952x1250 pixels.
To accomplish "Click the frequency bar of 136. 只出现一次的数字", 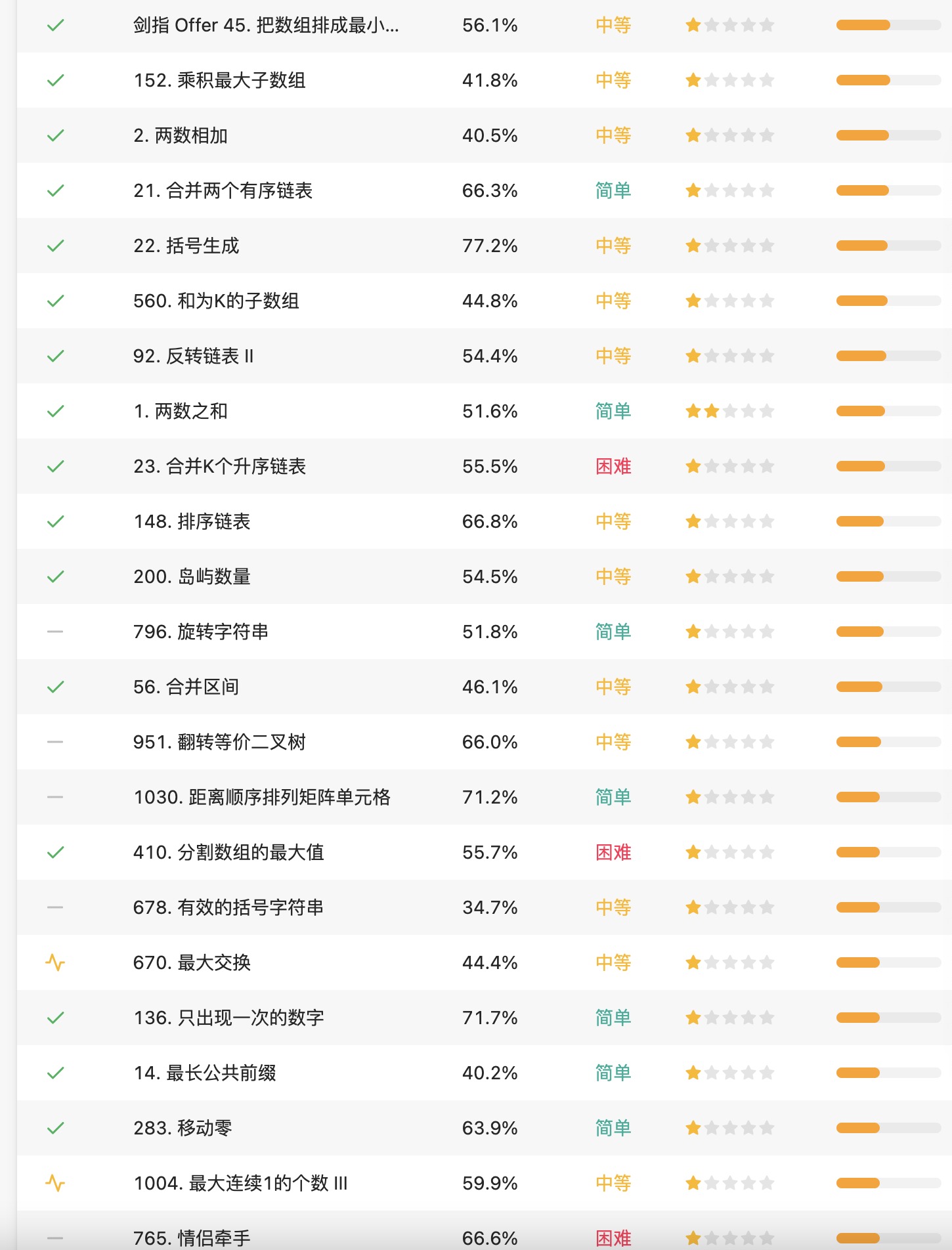I will pyautogui.click(x=888, y=1018).
